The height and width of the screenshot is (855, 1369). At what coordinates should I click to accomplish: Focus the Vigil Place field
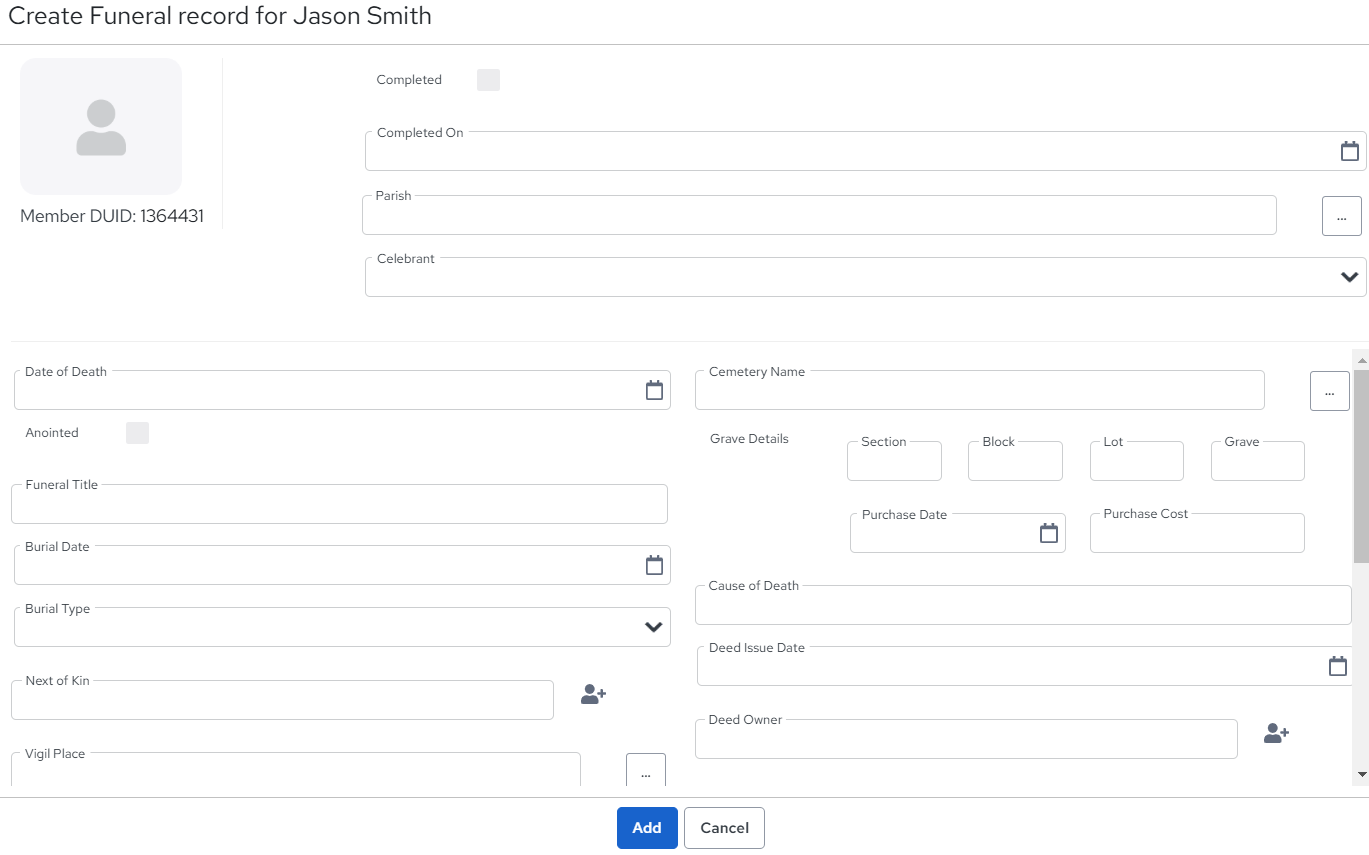(x=296, y=771)
